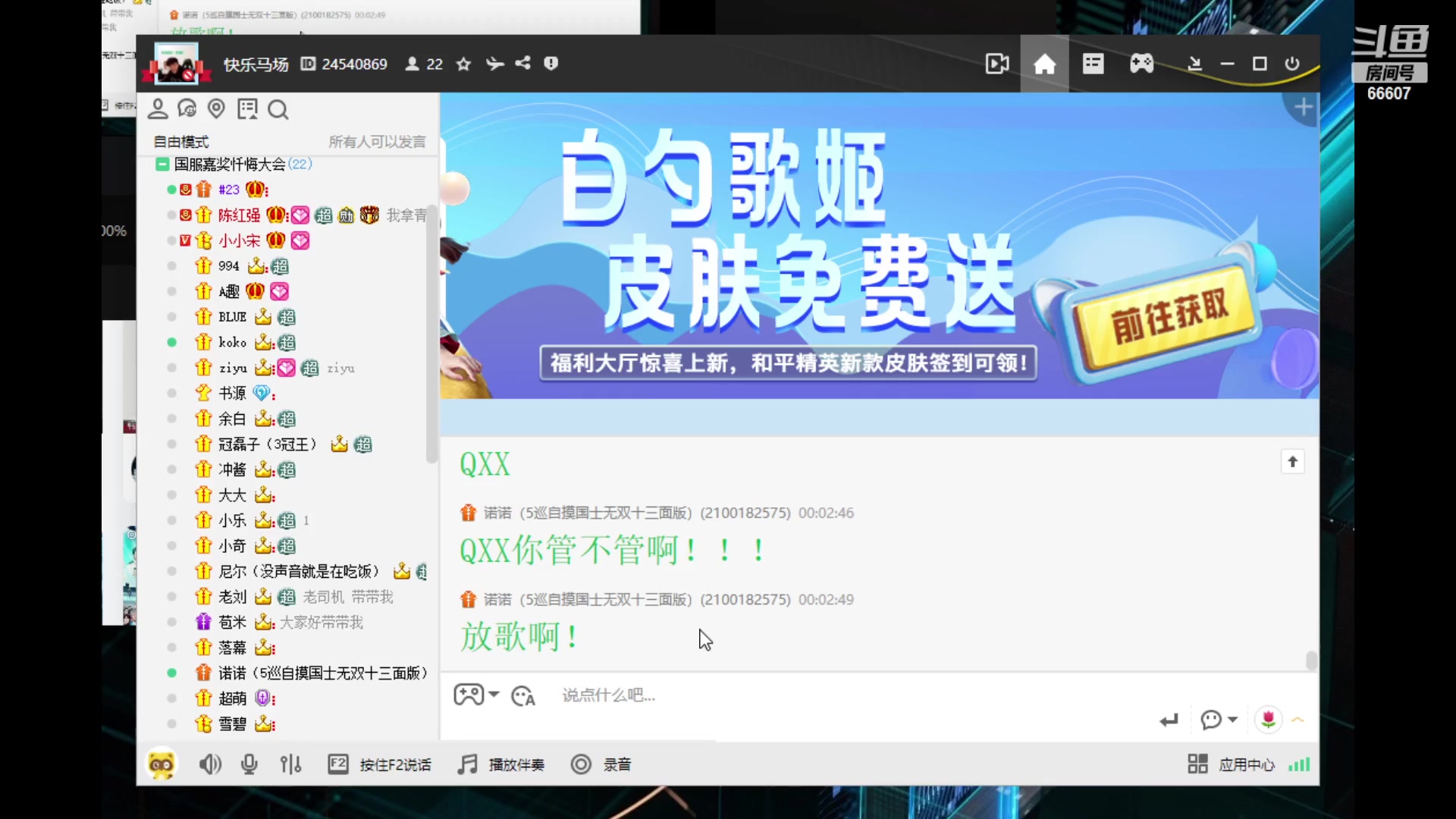Open the emoji and font icon

pyautogui.click(x=523, y=695)
